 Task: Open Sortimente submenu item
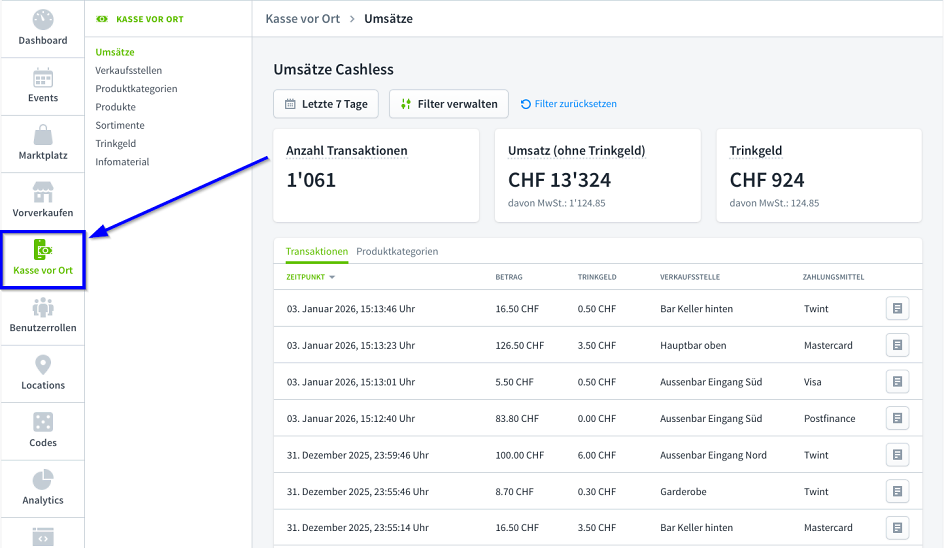(120, 125)
